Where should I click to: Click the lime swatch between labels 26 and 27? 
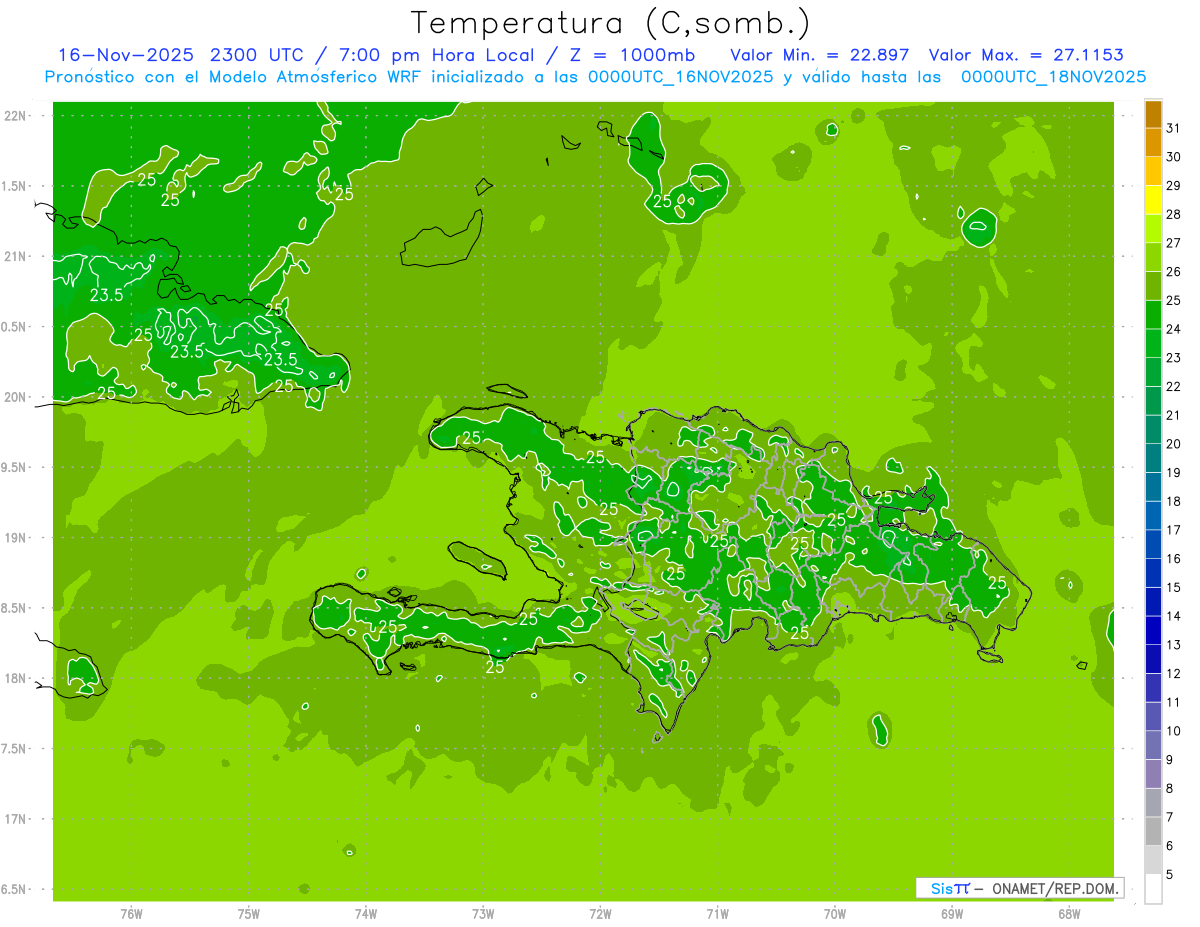[1153, 257]
